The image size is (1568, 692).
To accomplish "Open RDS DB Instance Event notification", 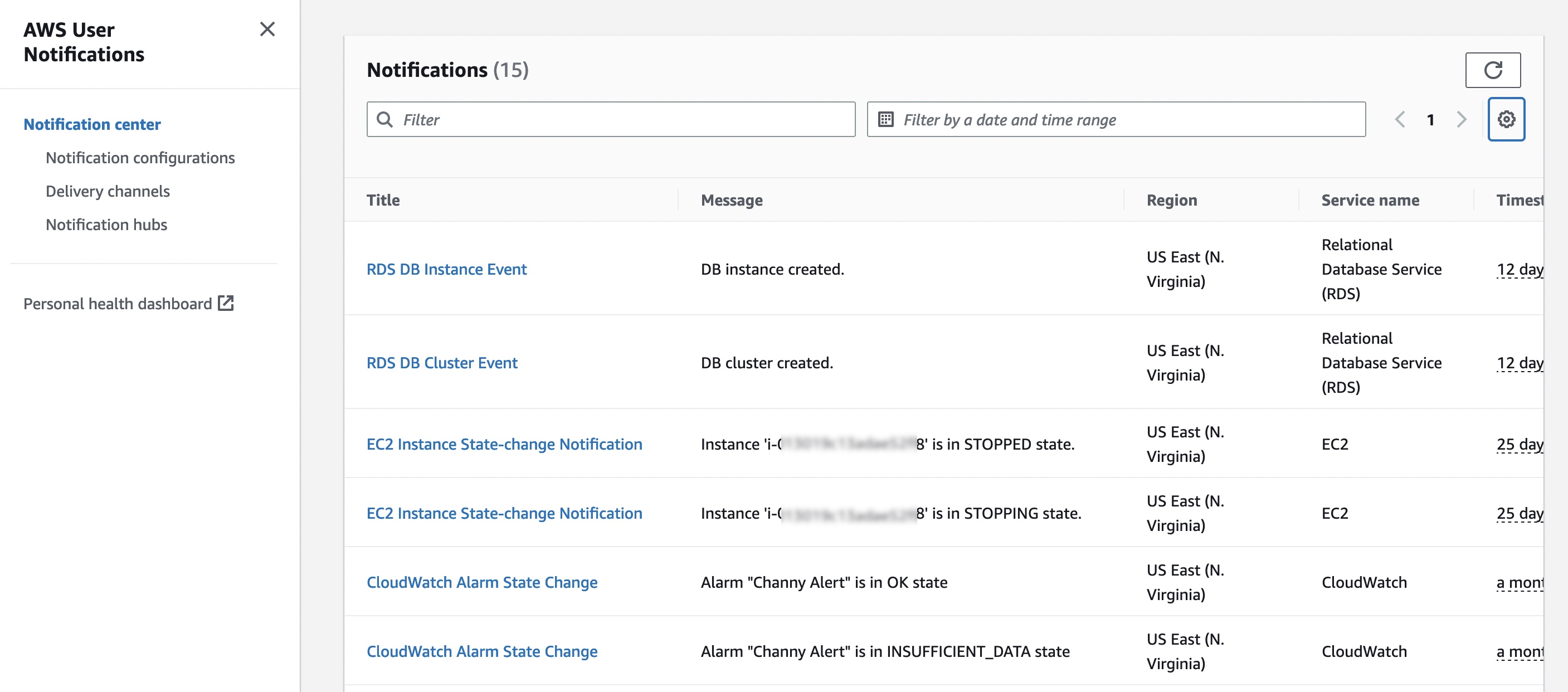I will (x=446, y=269).
